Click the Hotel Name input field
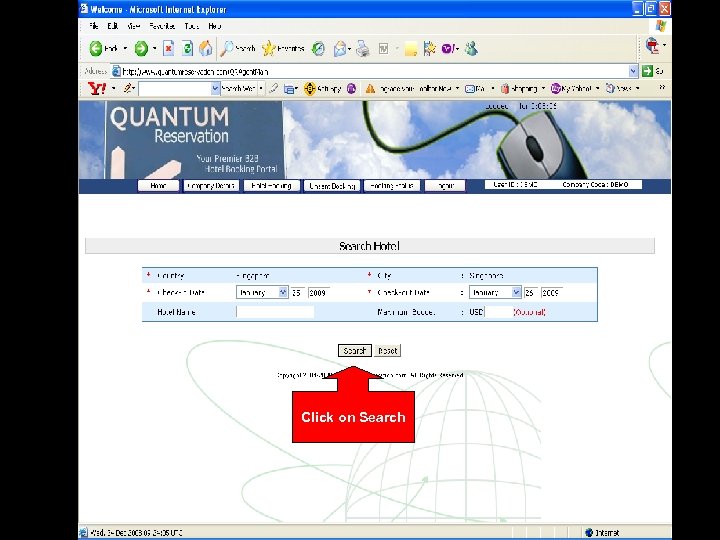Viewport: 720px width, 540px height. tap(275, 312)
